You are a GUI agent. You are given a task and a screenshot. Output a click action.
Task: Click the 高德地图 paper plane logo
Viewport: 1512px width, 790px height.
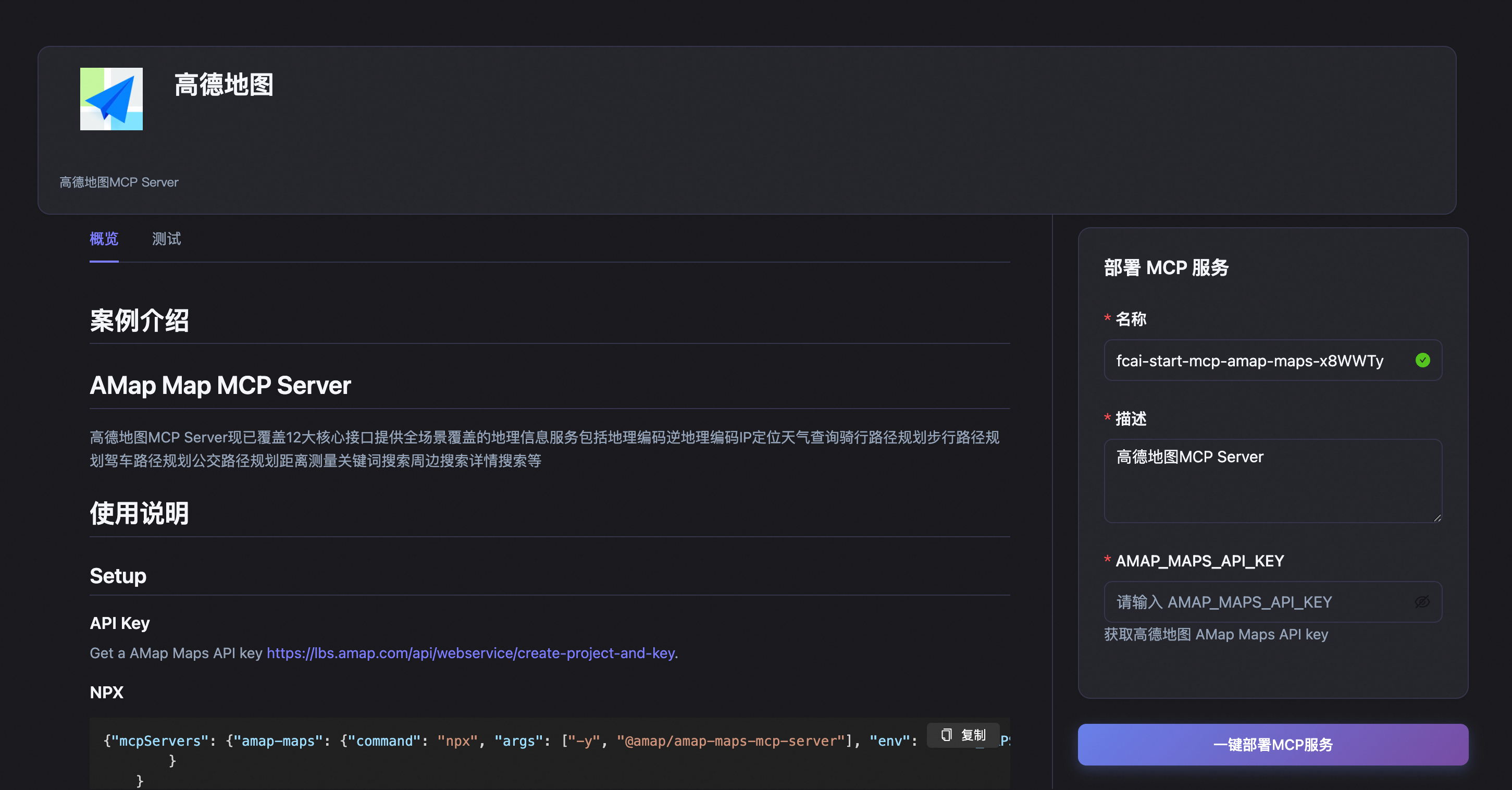[x=111, y=98]
